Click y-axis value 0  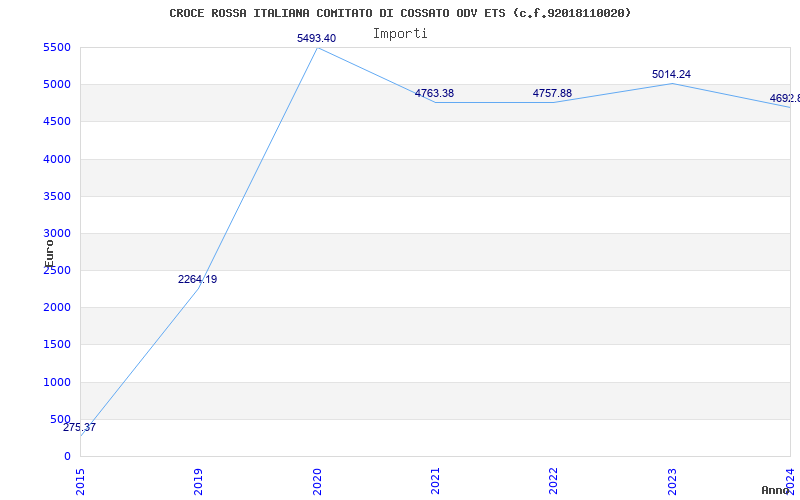pos(67,456)
